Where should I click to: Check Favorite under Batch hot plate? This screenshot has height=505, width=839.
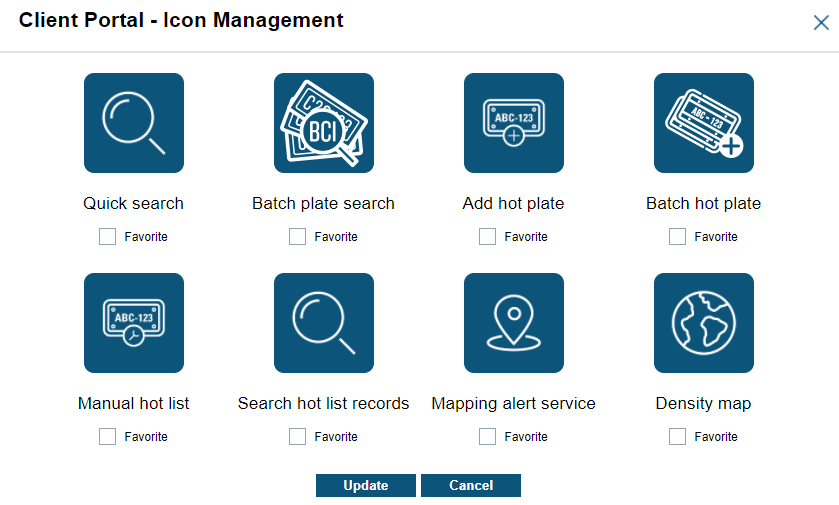coord(677,237)
